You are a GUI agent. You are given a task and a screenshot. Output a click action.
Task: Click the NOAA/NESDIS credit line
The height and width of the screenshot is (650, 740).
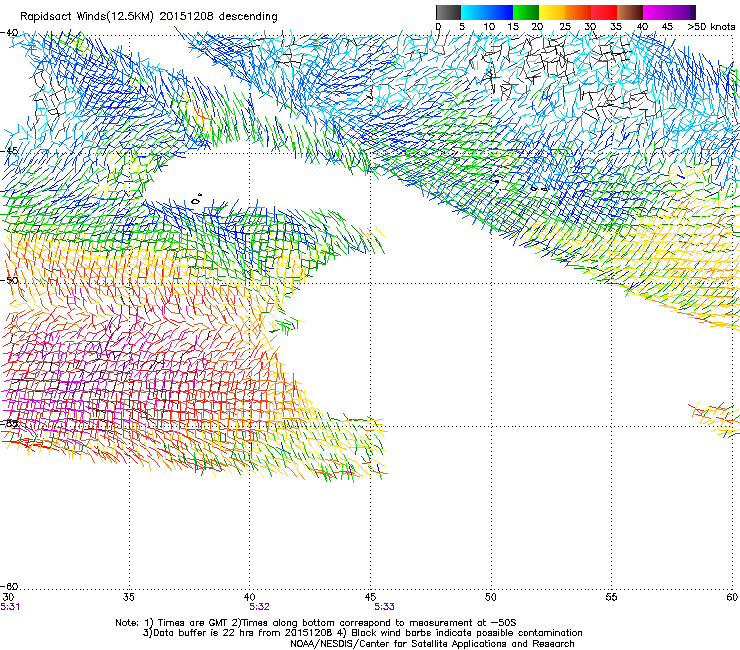432,644
